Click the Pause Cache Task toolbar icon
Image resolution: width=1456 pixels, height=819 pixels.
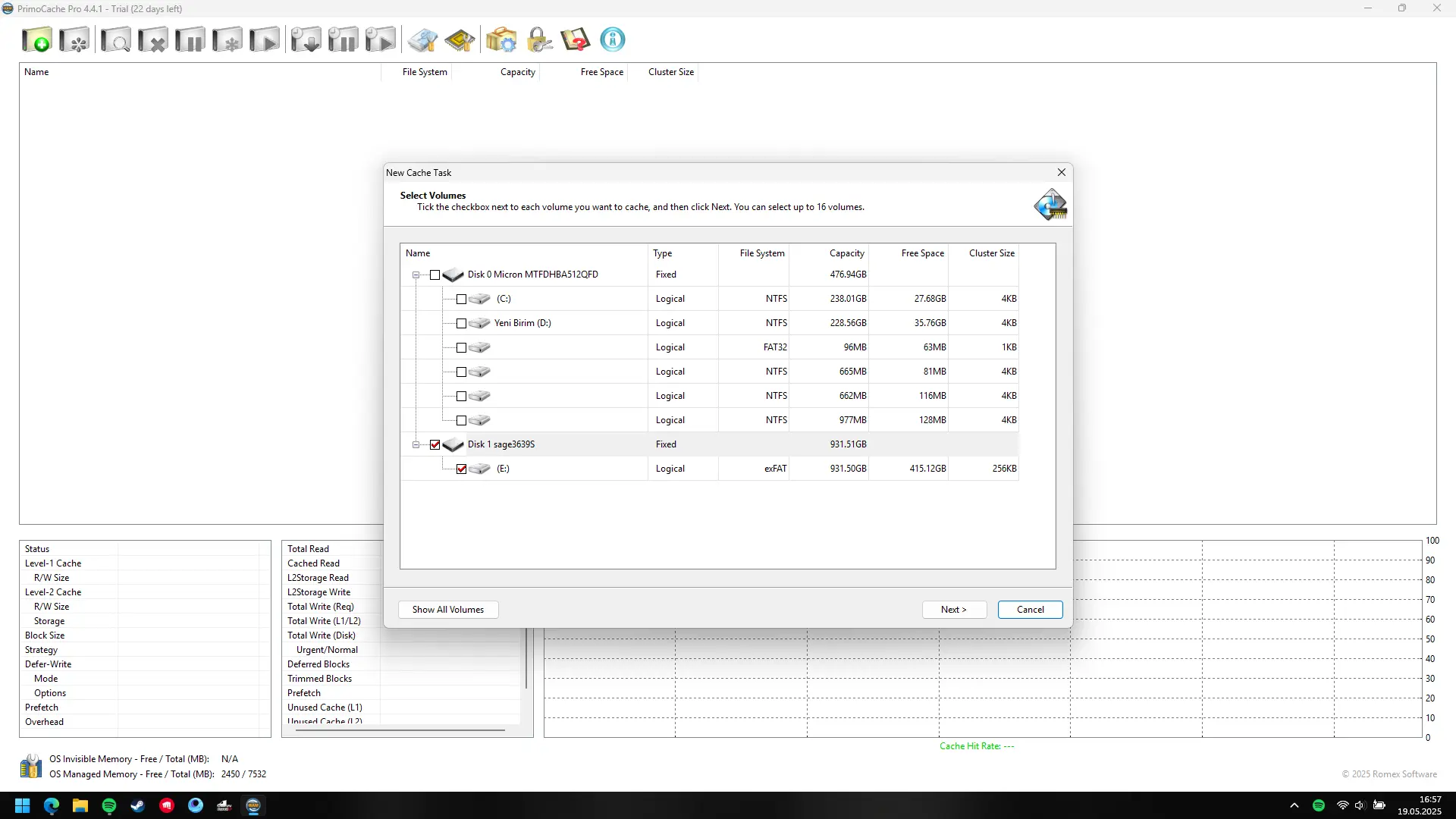190,39
